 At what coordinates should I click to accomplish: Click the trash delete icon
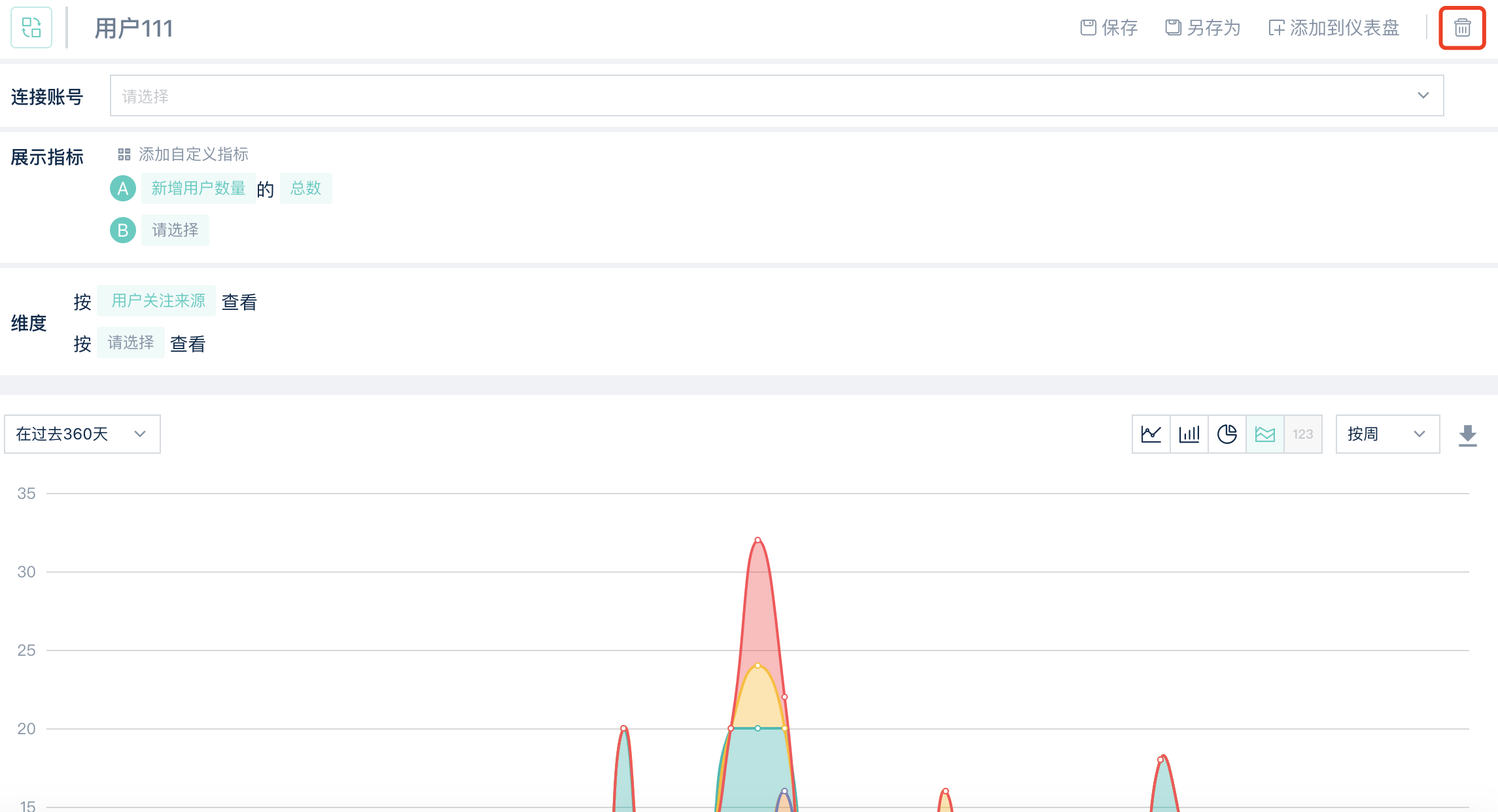pyautogui.click(x=1462, y=27)
